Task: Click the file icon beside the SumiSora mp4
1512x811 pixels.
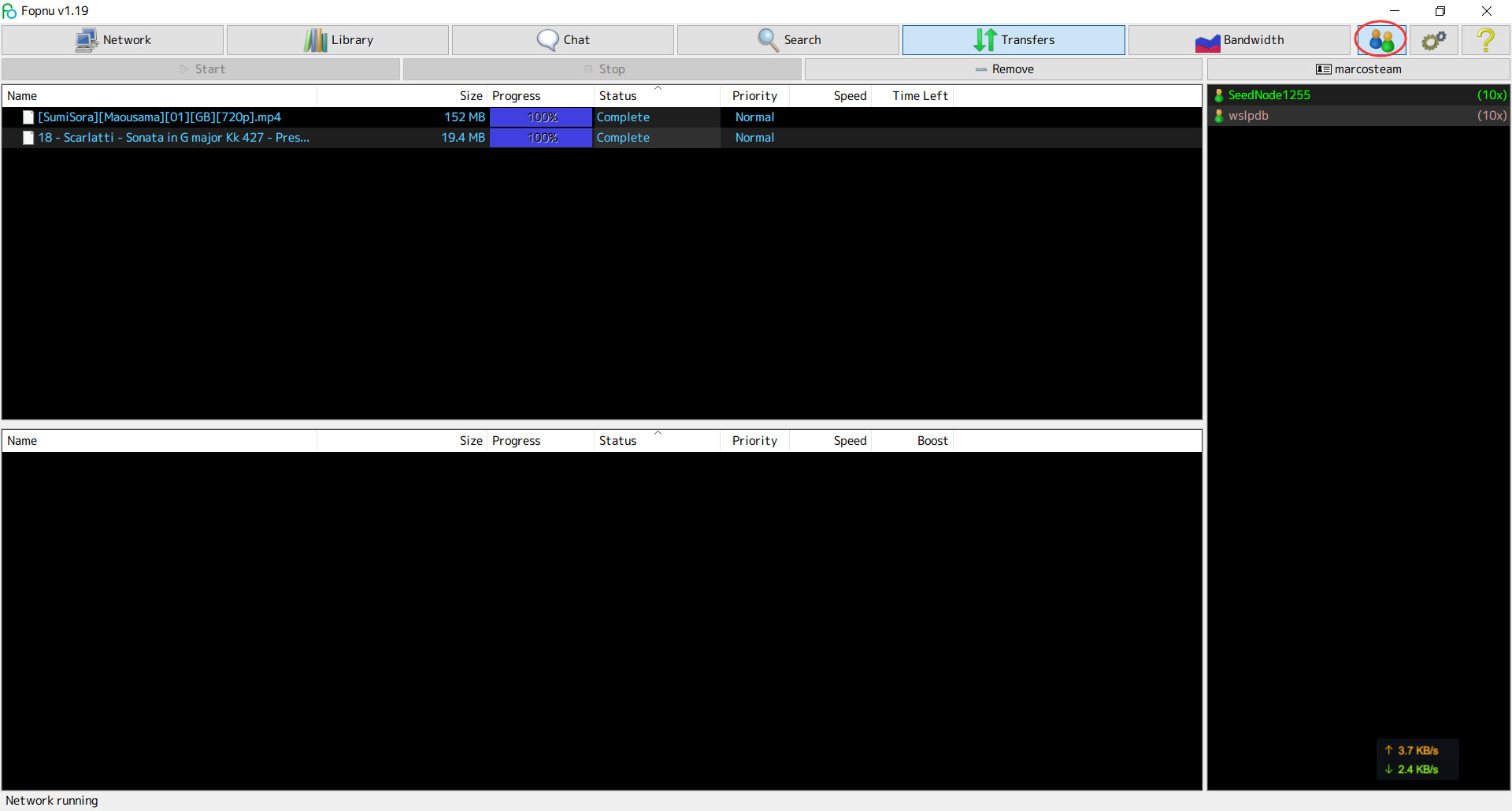Action: 28,117
